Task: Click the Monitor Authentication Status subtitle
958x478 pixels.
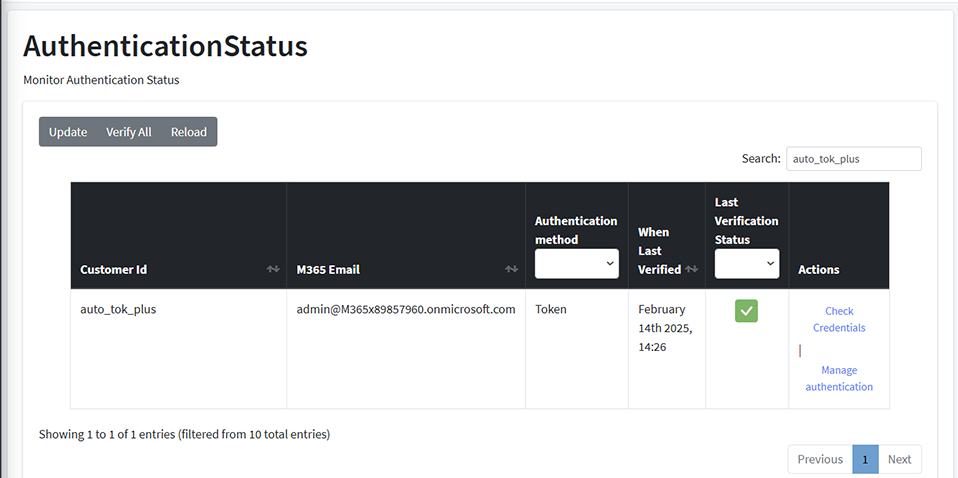Action: (101, 80)
